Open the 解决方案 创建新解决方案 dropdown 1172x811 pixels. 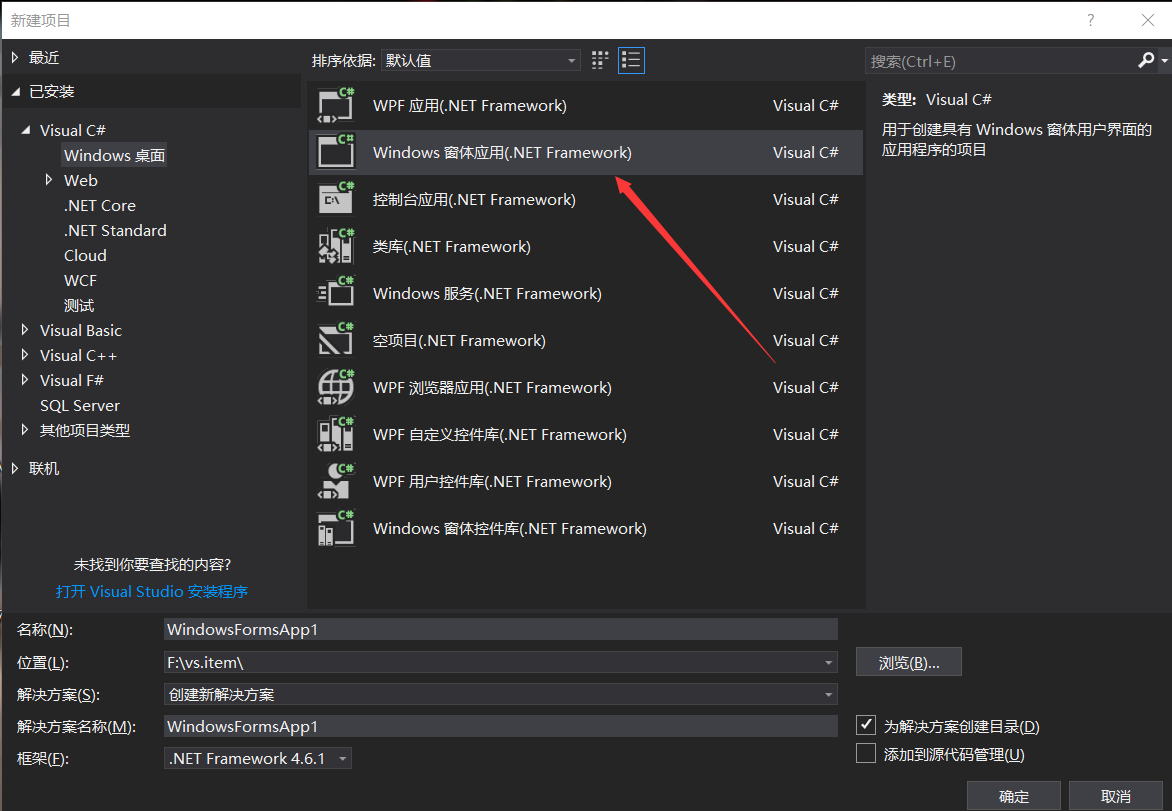coord(501,694)
